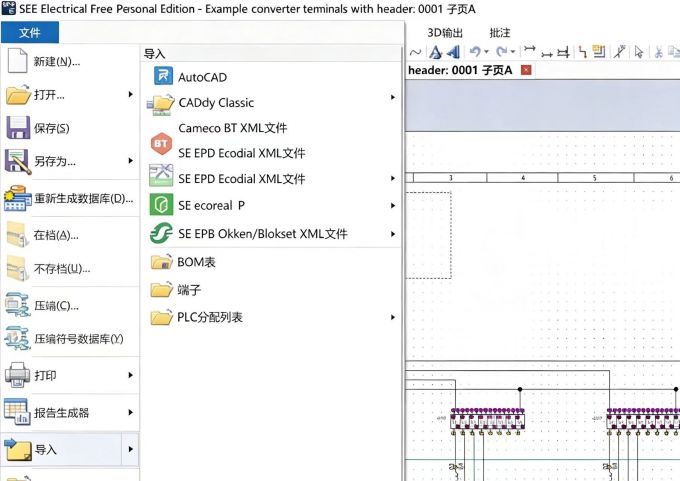
Task: Choose Cameco BT XML文件 import entry
Action: [232, 128]
